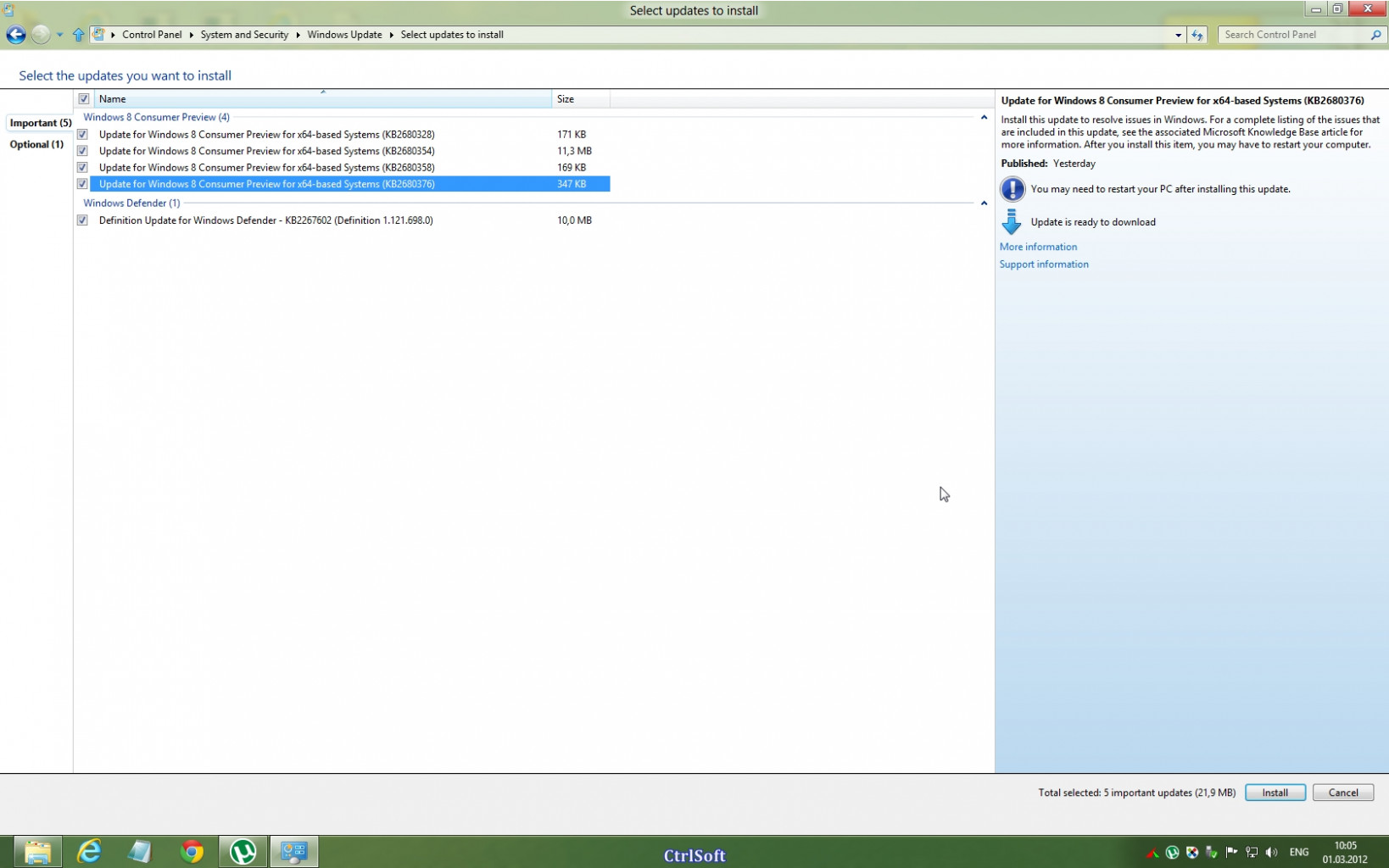Click the Cancel button

coord(1342,793)
